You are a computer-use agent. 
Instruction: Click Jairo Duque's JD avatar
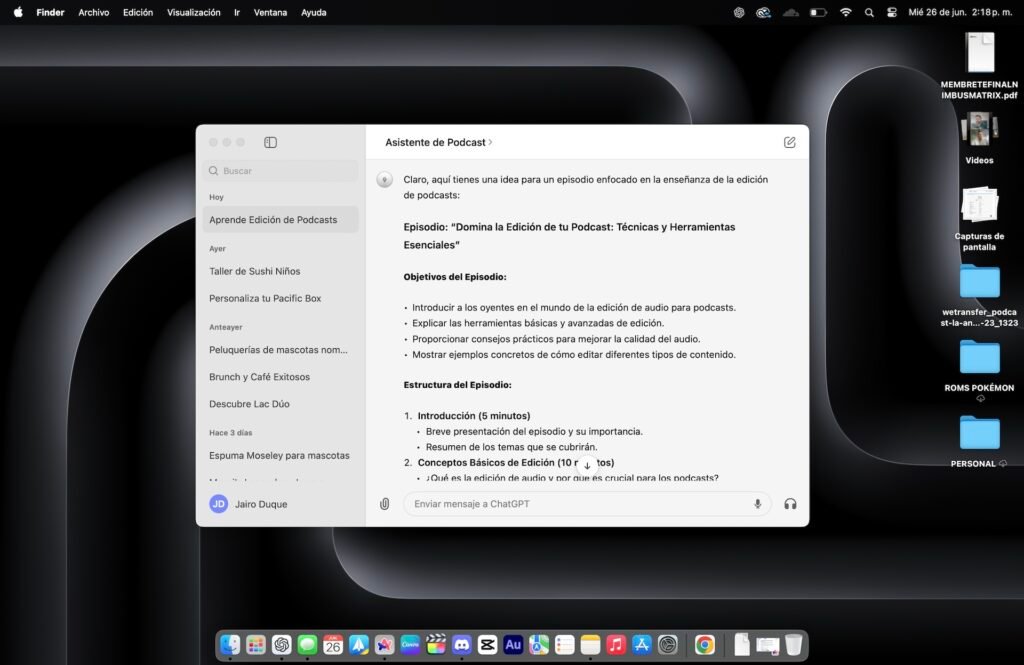219,504
